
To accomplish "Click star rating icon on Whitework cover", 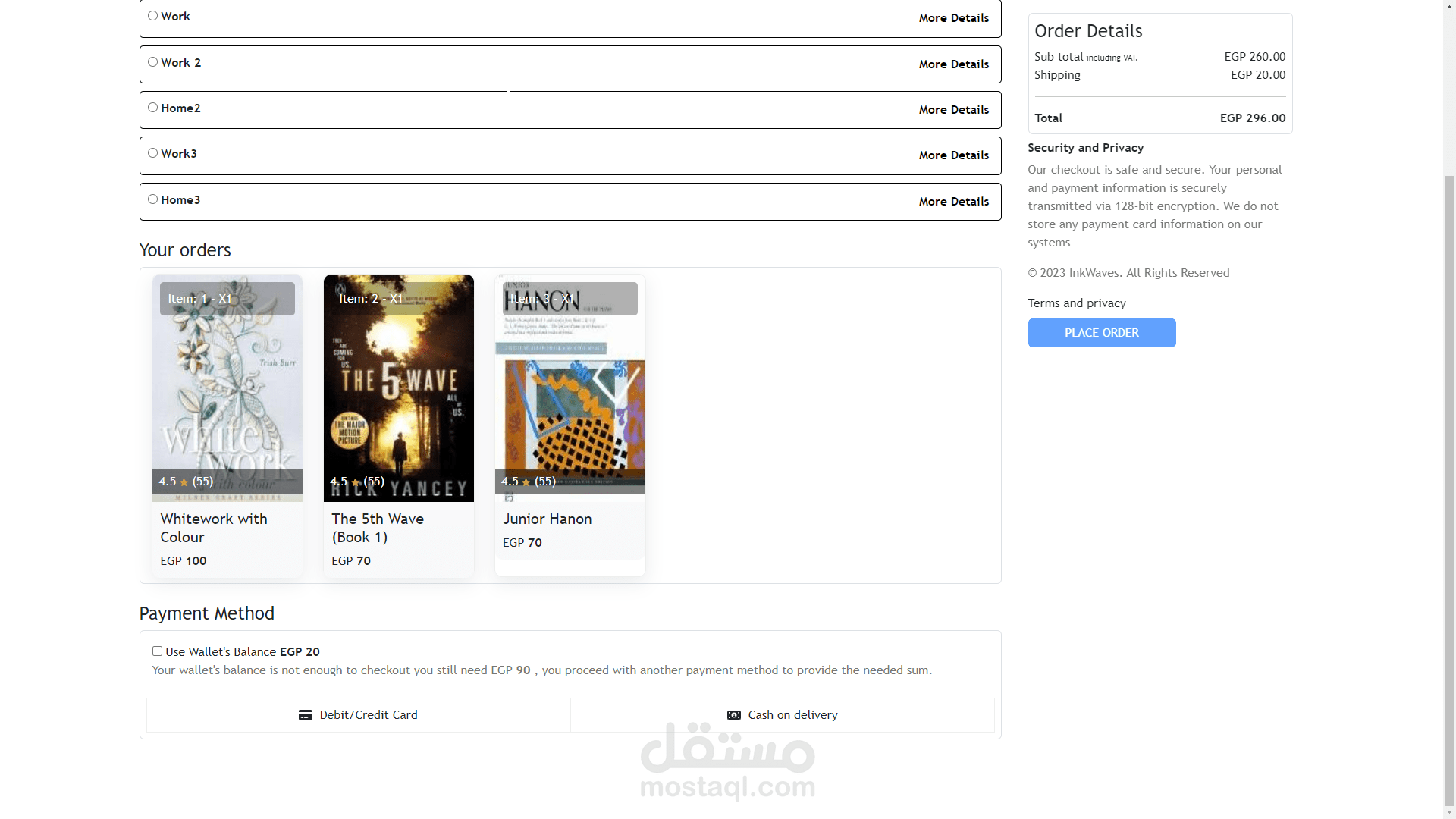I will pyautogui.click(x=184, y=482).
